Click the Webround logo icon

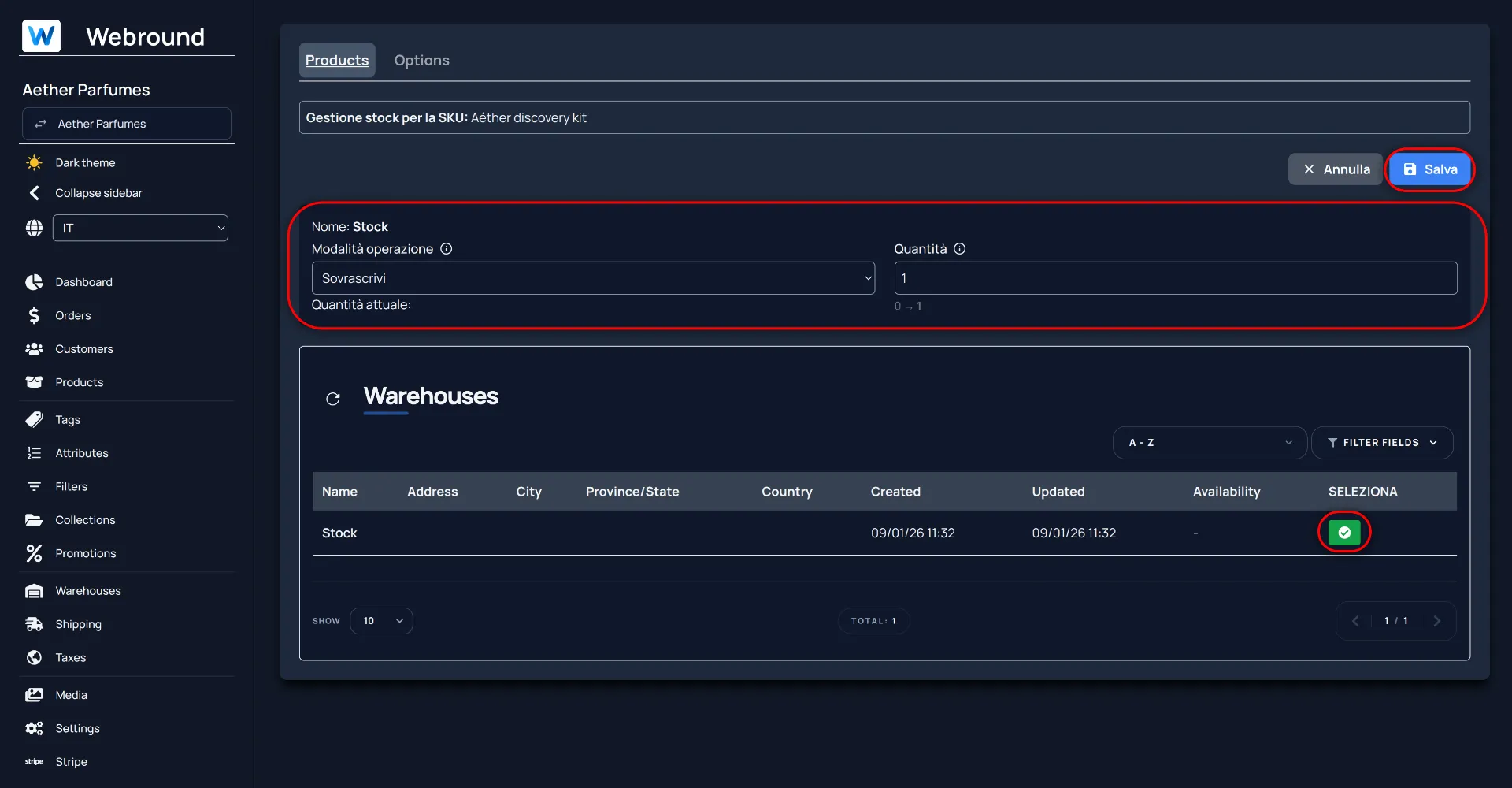[x=41, y=36]
